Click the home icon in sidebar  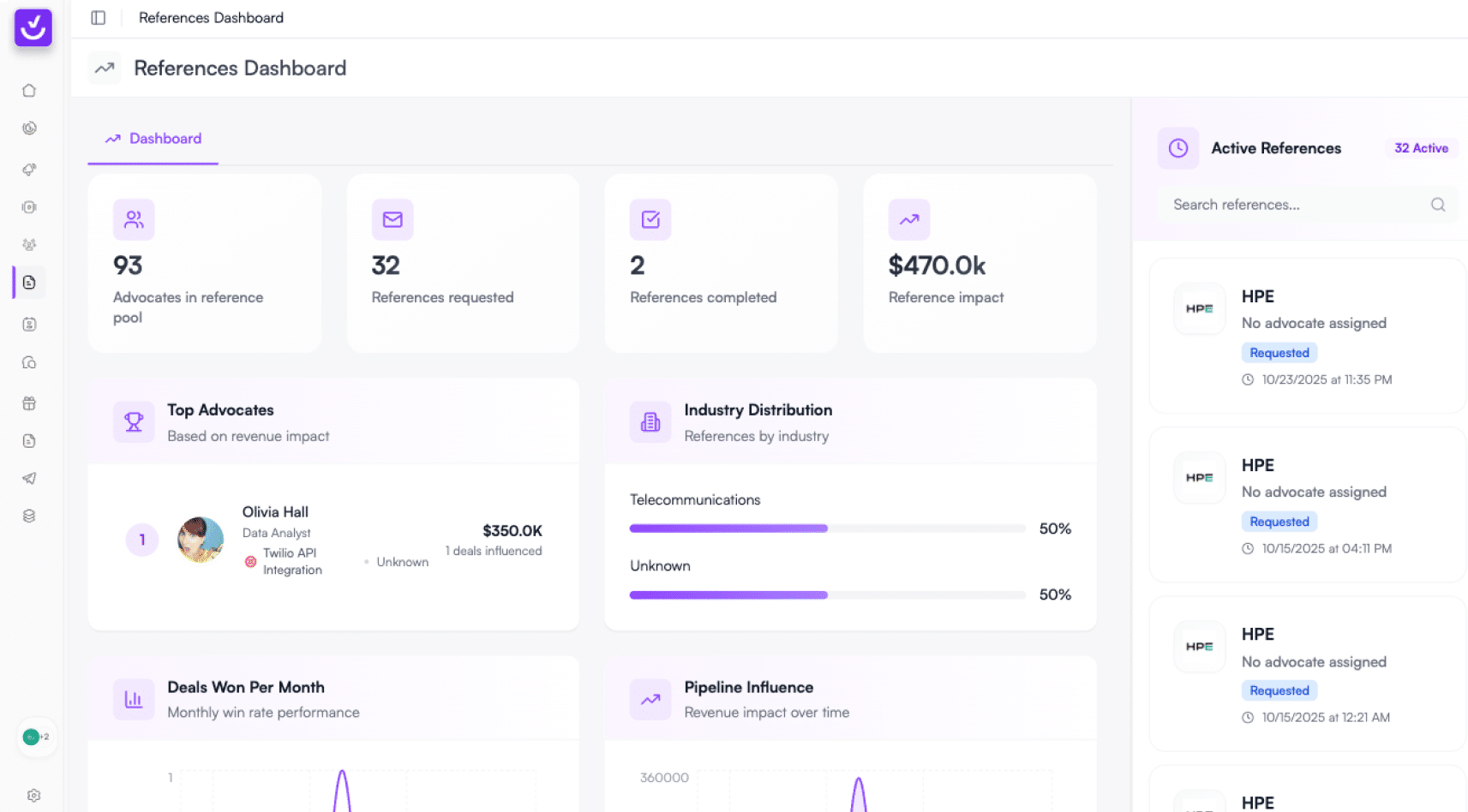click(x=29, y=91)
